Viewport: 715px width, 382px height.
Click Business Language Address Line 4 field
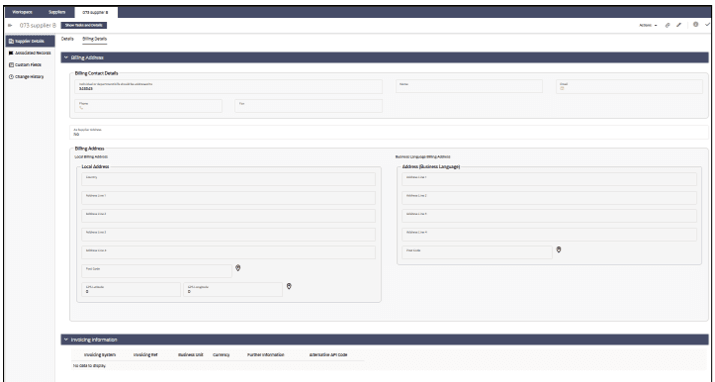pos(549,234)
